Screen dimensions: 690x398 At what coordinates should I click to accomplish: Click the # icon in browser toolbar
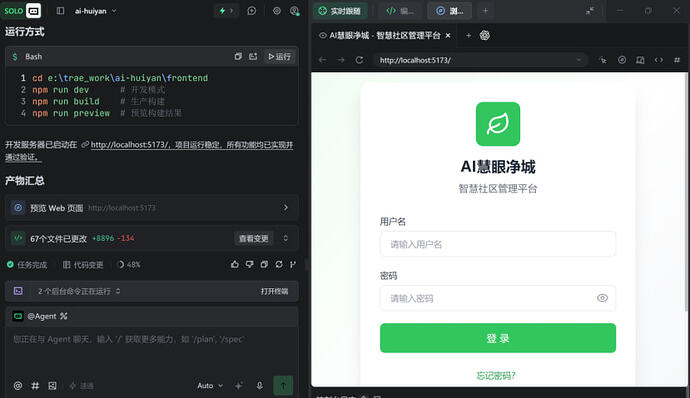coord(677,60)
